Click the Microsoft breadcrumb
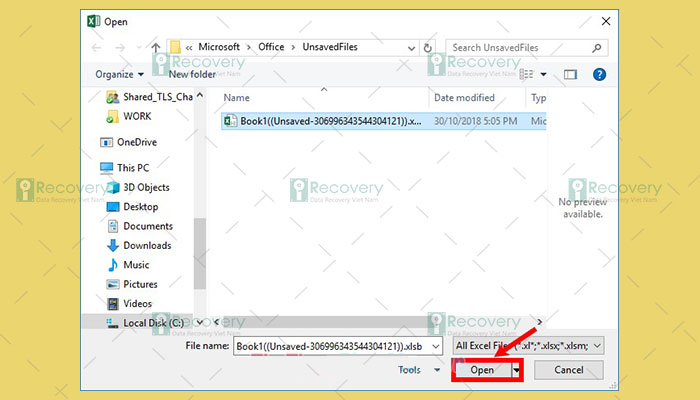This screenshot has width=700, height=400. (x=219, y=47)
